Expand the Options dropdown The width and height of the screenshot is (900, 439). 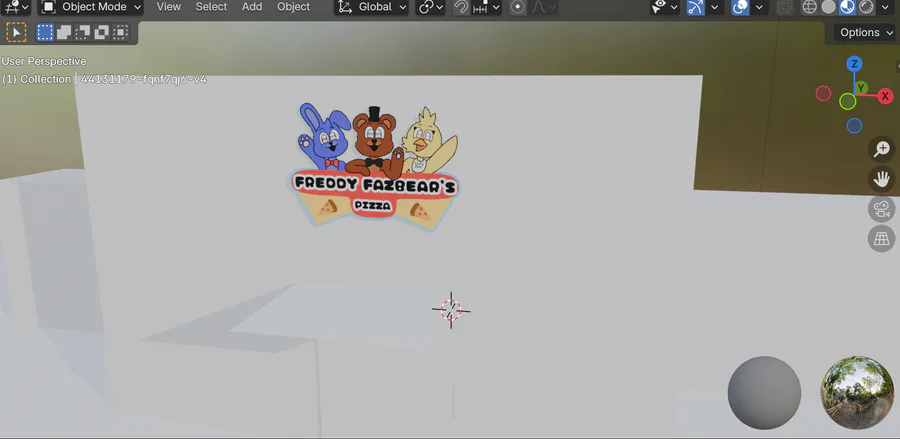point(864,33)
